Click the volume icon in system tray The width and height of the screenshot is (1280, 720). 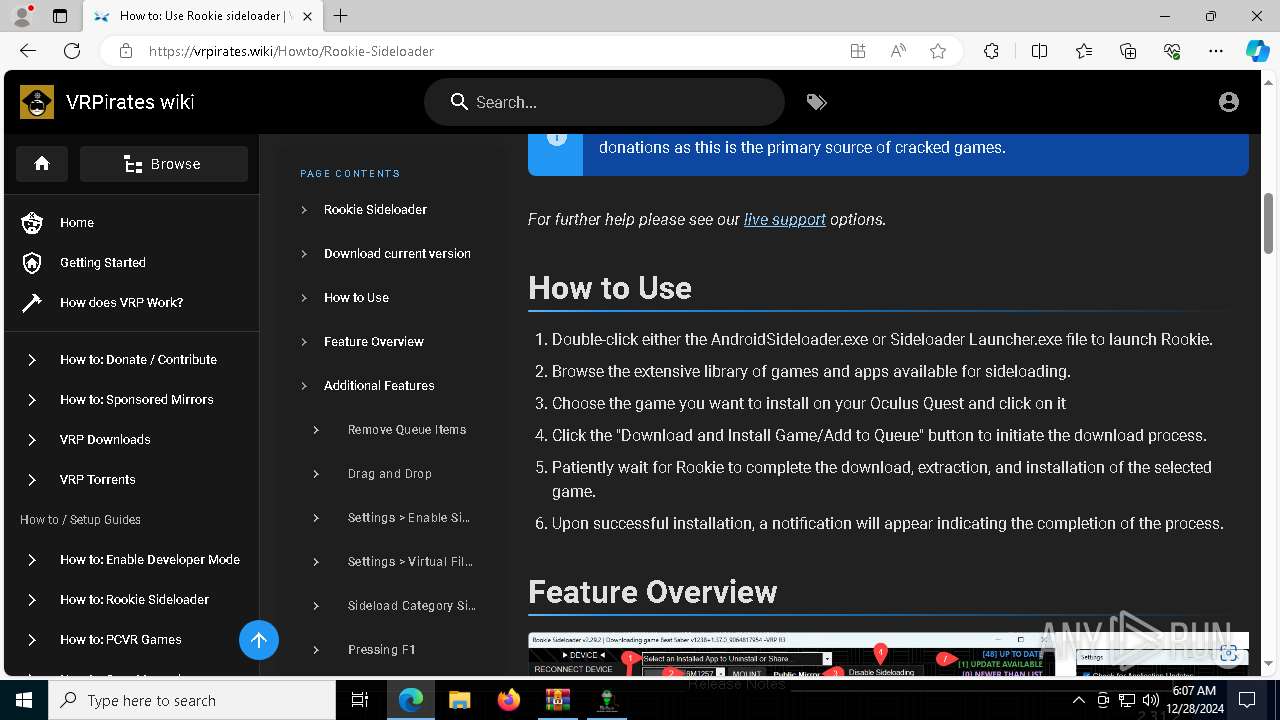pos(1151,700)
